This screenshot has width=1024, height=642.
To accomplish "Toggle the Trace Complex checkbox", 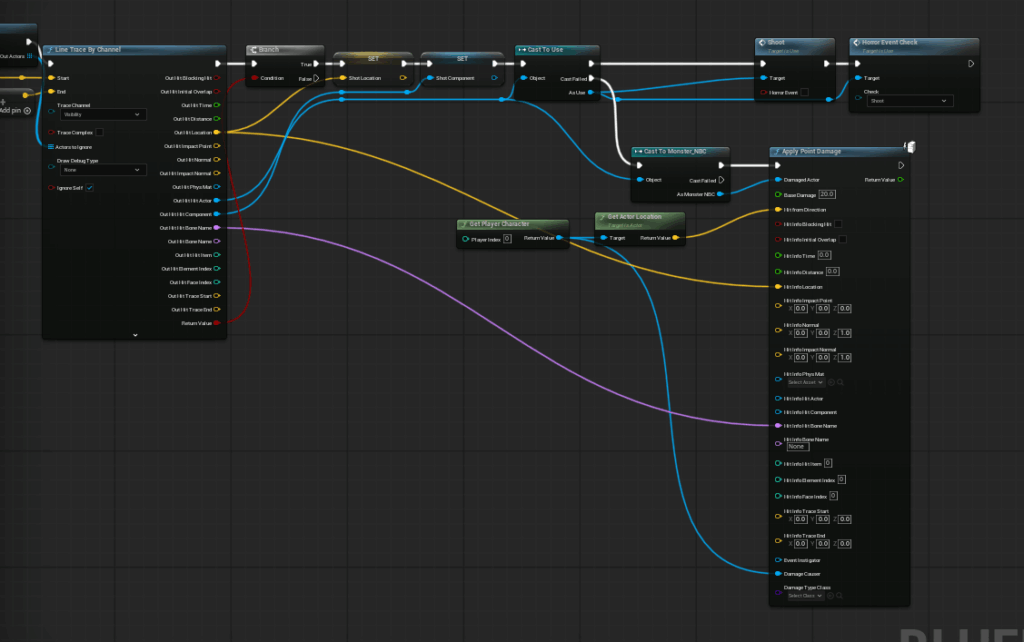I will coord(98,132).
